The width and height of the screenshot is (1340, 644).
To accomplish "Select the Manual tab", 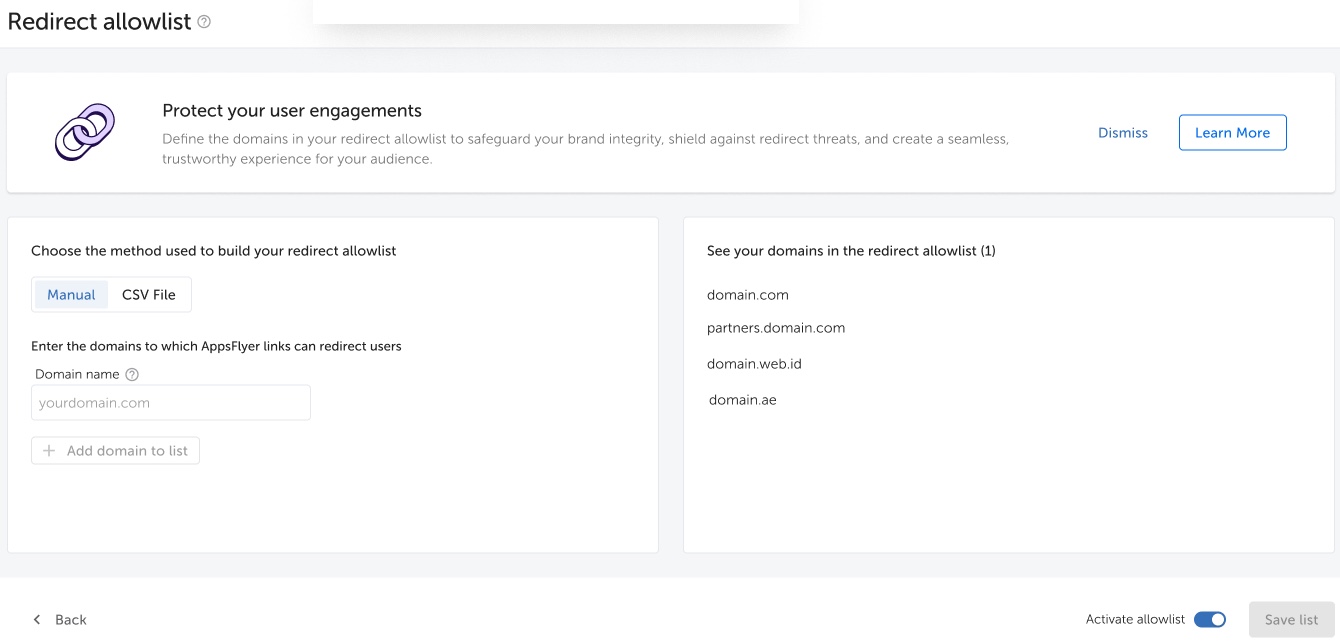I will (x=70, y=294).
